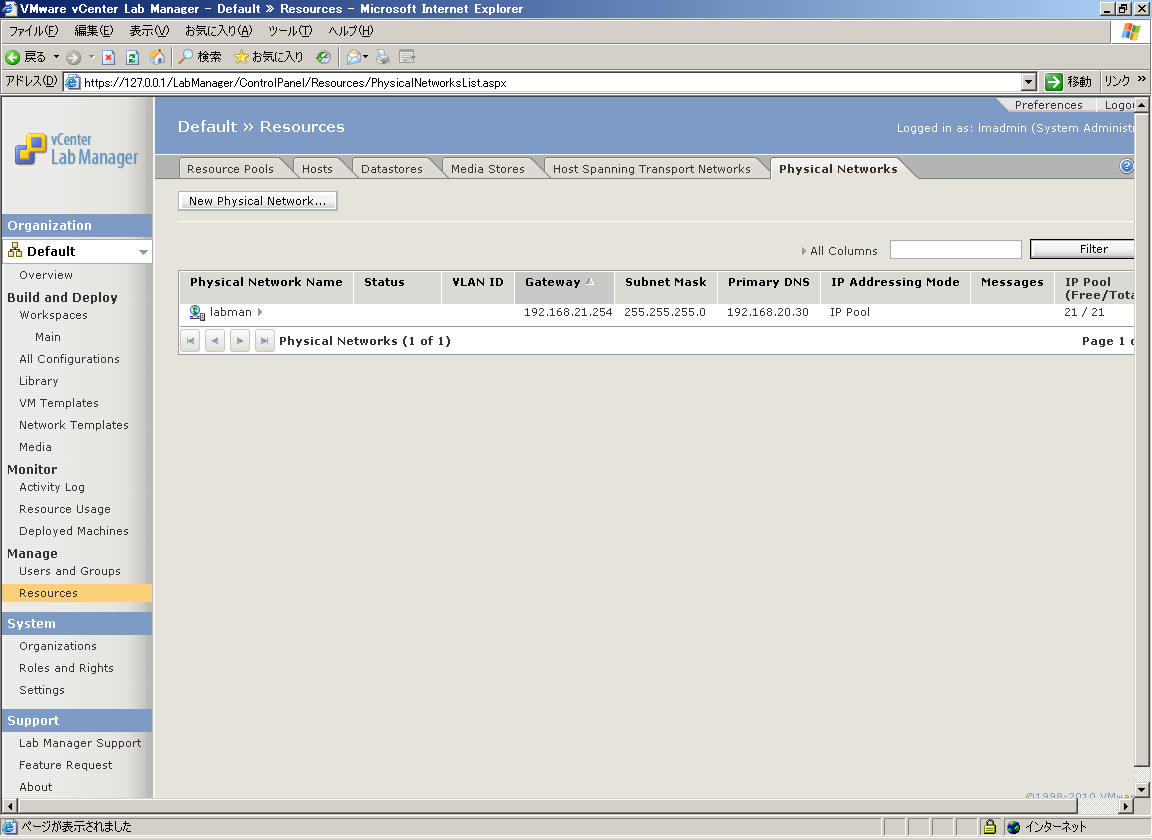
Task: Open VM Templates in the sidebar
Action: point(59,403)
